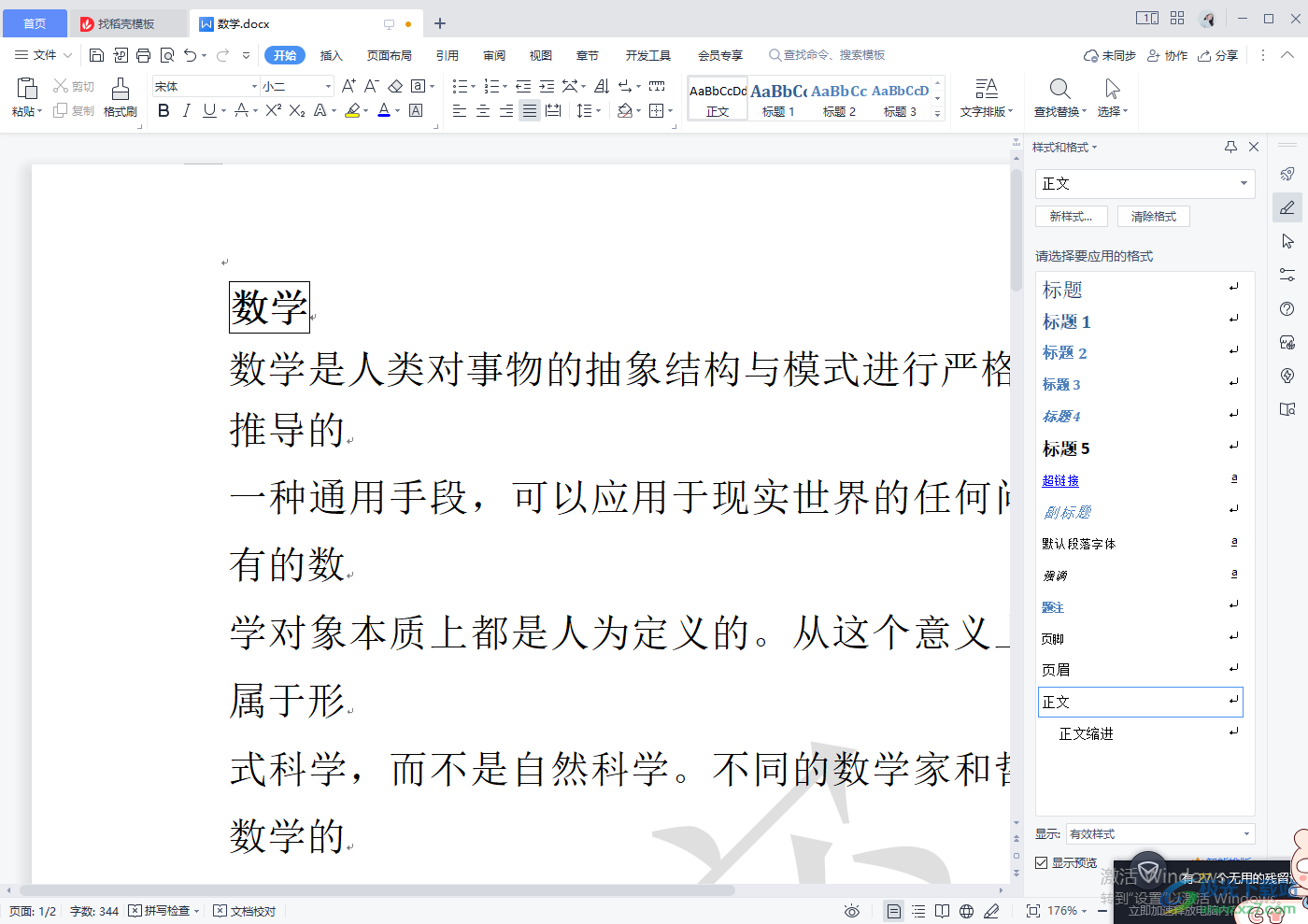Open Print Preview icon
This screenshot has height=924, width=1308.
pyautogui.click(x=167, y=55)
